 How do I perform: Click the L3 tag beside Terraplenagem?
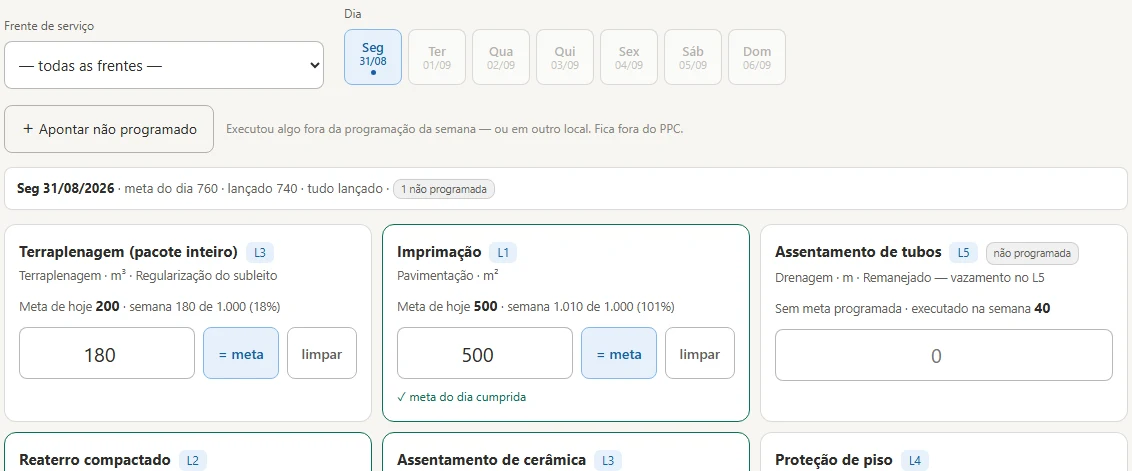coord(260,252)
